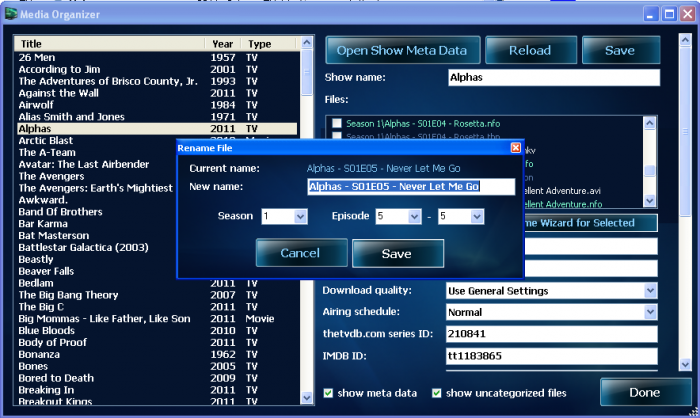Save the new name in Rename File dialog
Image resolution: width=700 pixels, height=418 pixels.
tap(398, 253)
